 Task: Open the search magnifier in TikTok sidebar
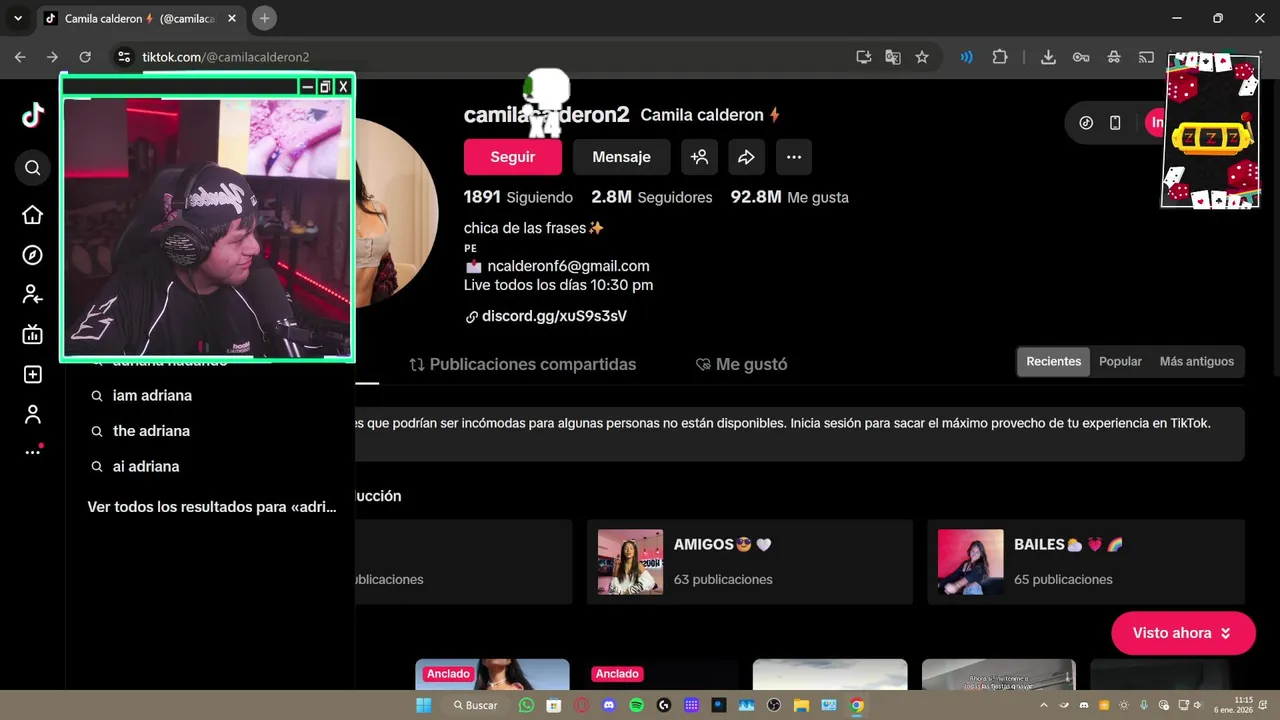click(32, 168)
